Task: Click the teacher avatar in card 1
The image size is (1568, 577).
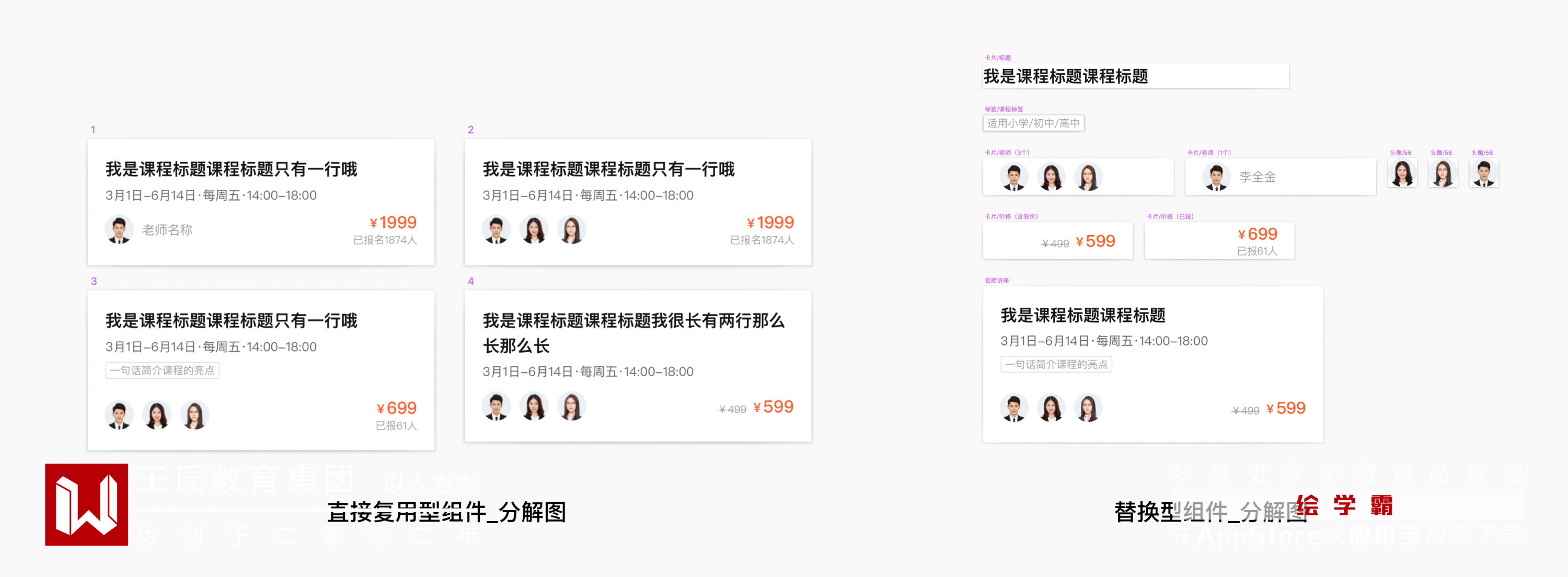Action: (x=119, y=229)
